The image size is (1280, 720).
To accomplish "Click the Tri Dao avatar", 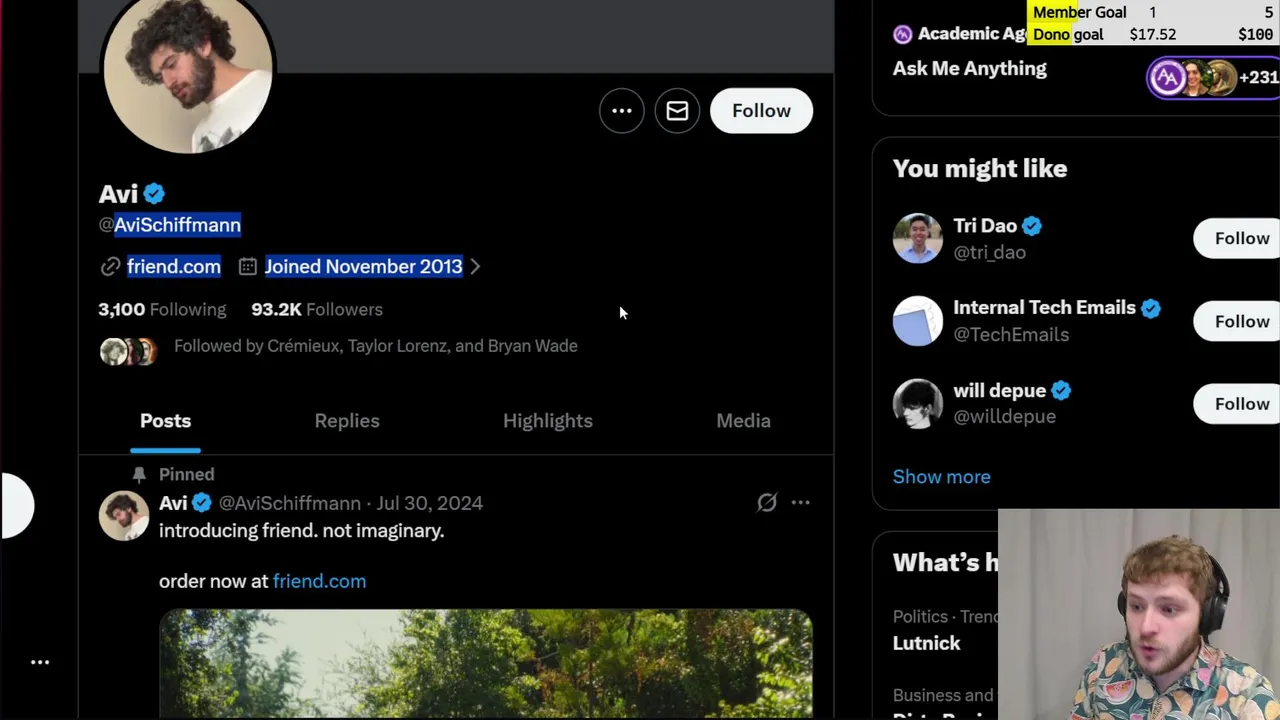I will (x=917, y=238).
